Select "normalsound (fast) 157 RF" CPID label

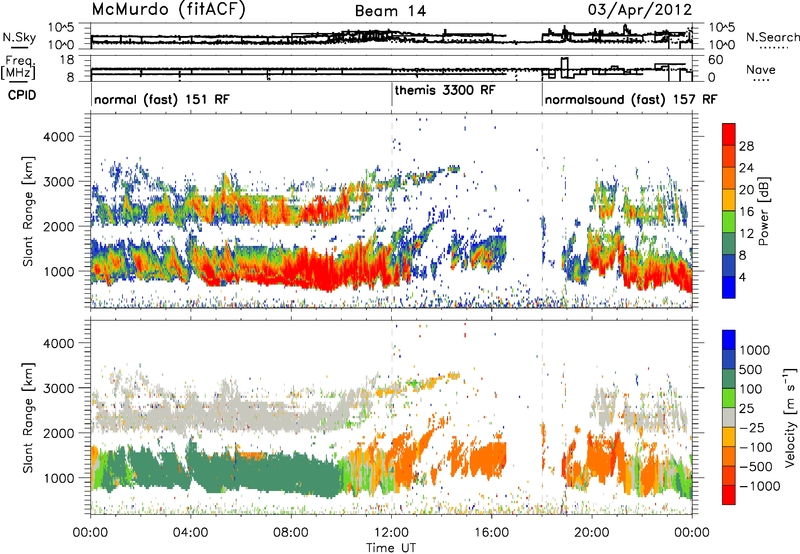(631, 99)
